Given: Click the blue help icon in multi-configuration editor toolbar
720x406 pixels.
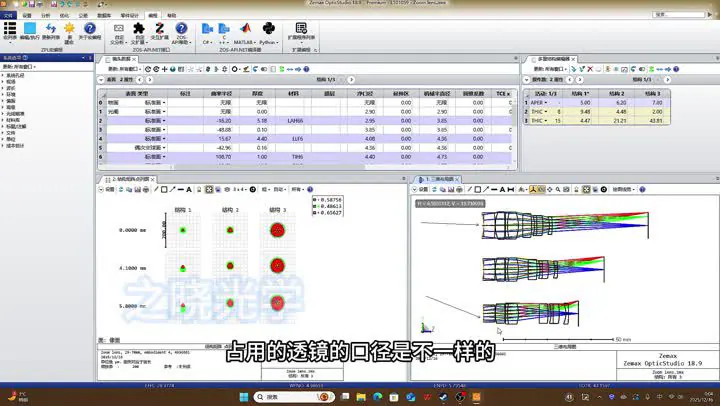Looking at the screenshot, I should pyautogui.click(x=676, y=69).
